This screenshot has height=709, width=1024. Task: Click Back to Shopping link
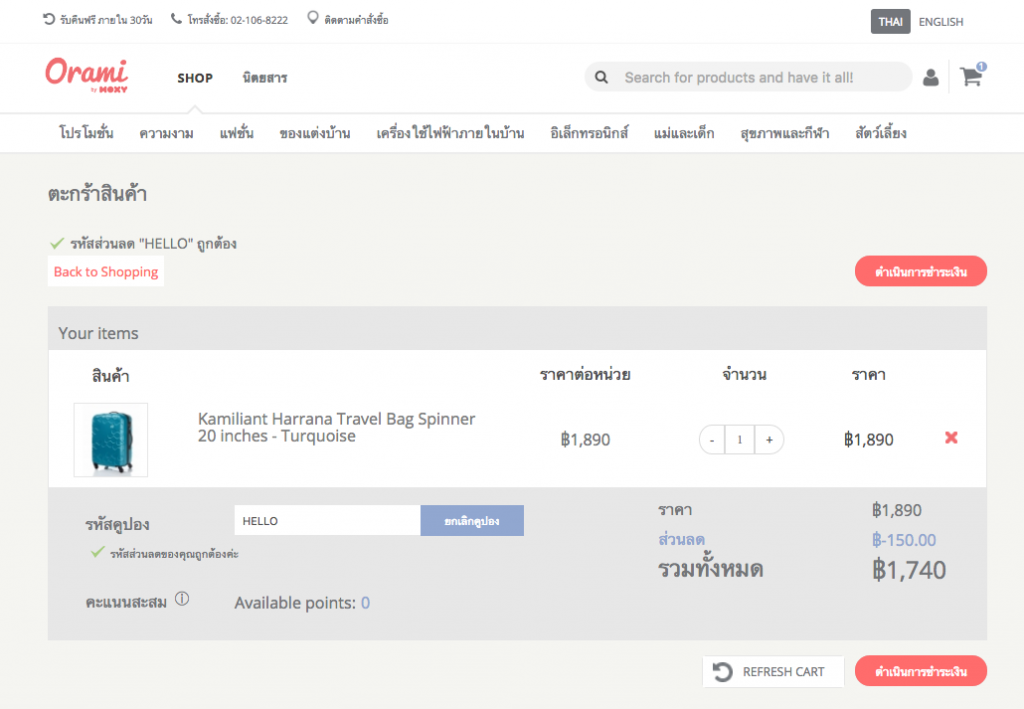(106, 272)
